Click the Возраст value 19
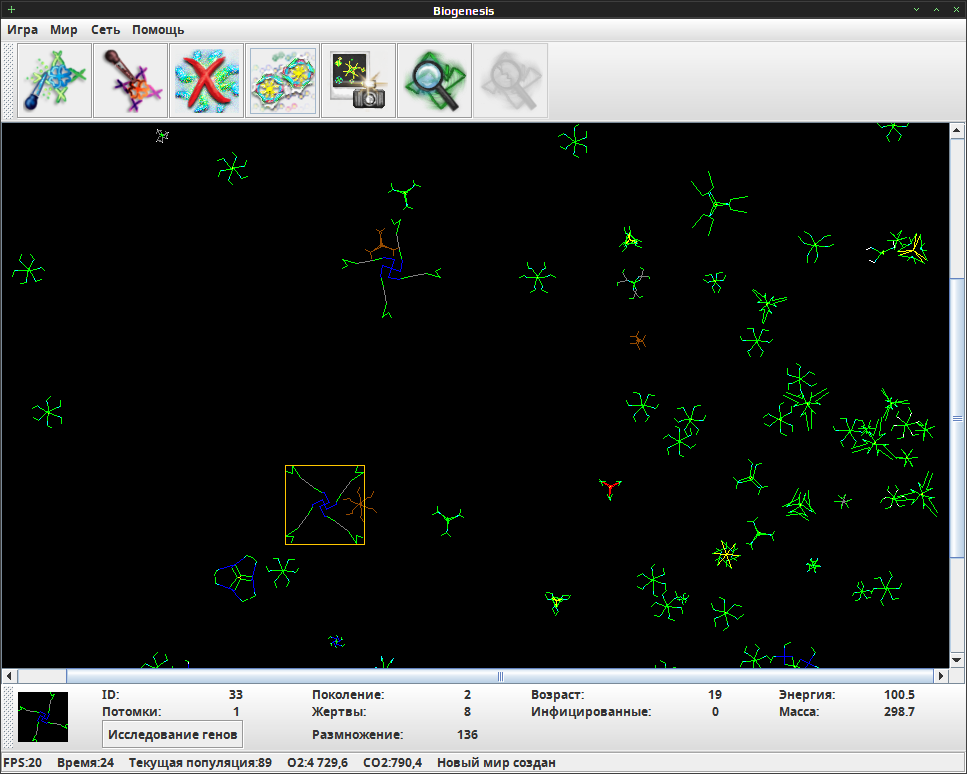The image size is (967, 774). click(715, 694)
